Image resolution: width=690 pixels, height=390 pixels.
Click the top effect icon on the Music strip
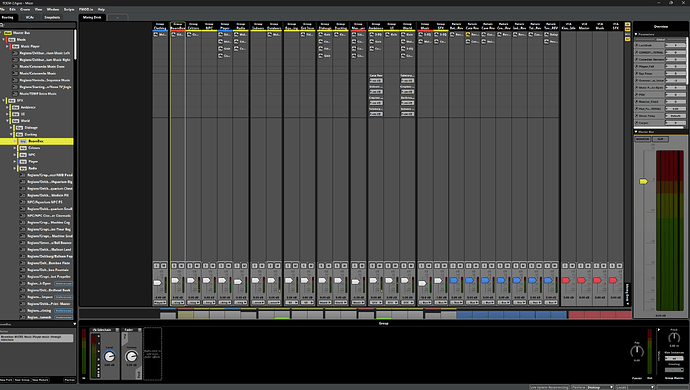421,34
